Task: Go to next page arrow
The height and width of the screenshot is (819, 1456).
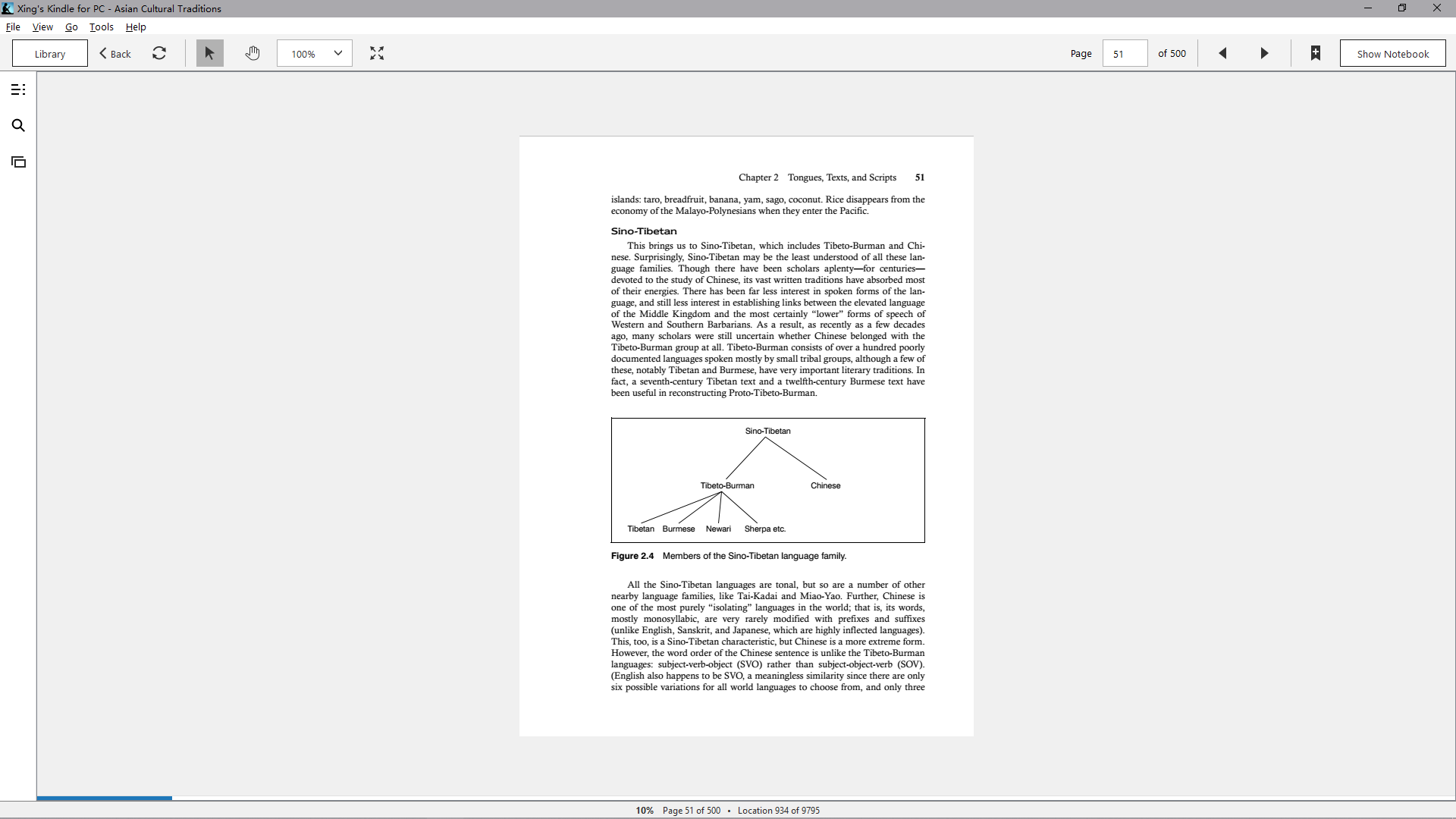Action: click(1264, 53)
